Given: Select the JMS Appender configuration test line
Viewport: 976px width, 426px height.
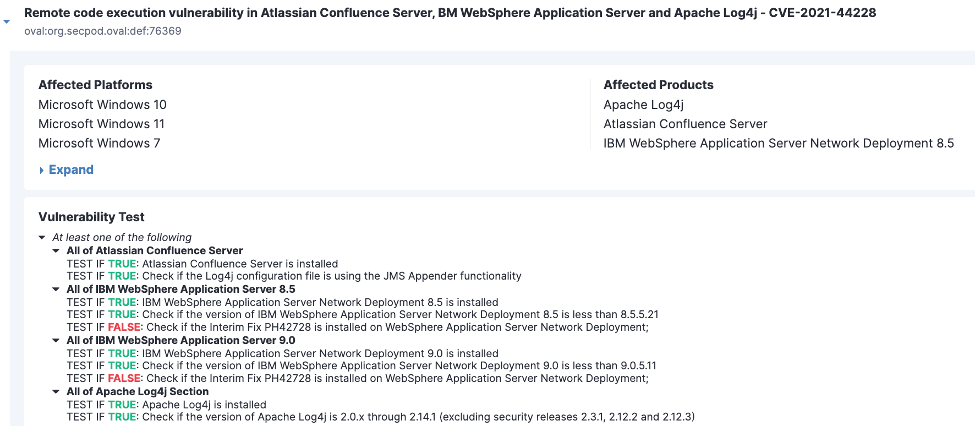Looking at the screenshot, I should [294, 276].
